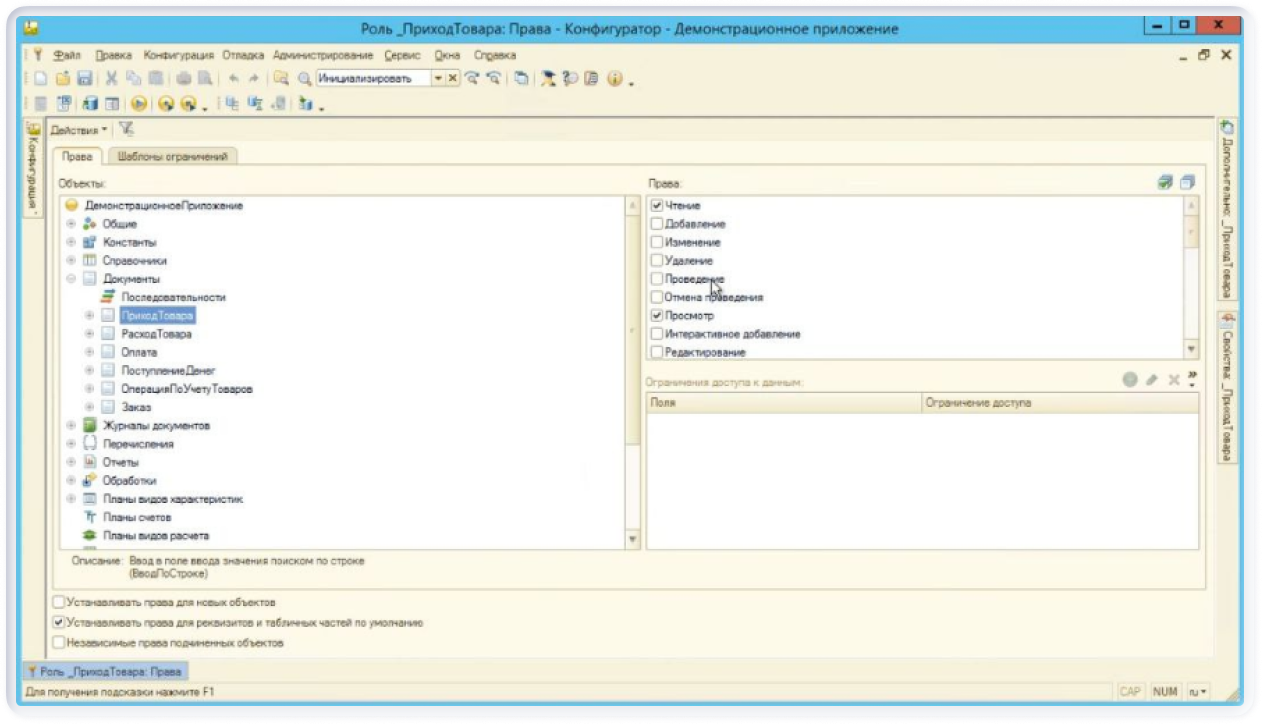Click the Save icon in the toolbar
The width and height of the screenshot is (1262, 724).
click(85, 79)
